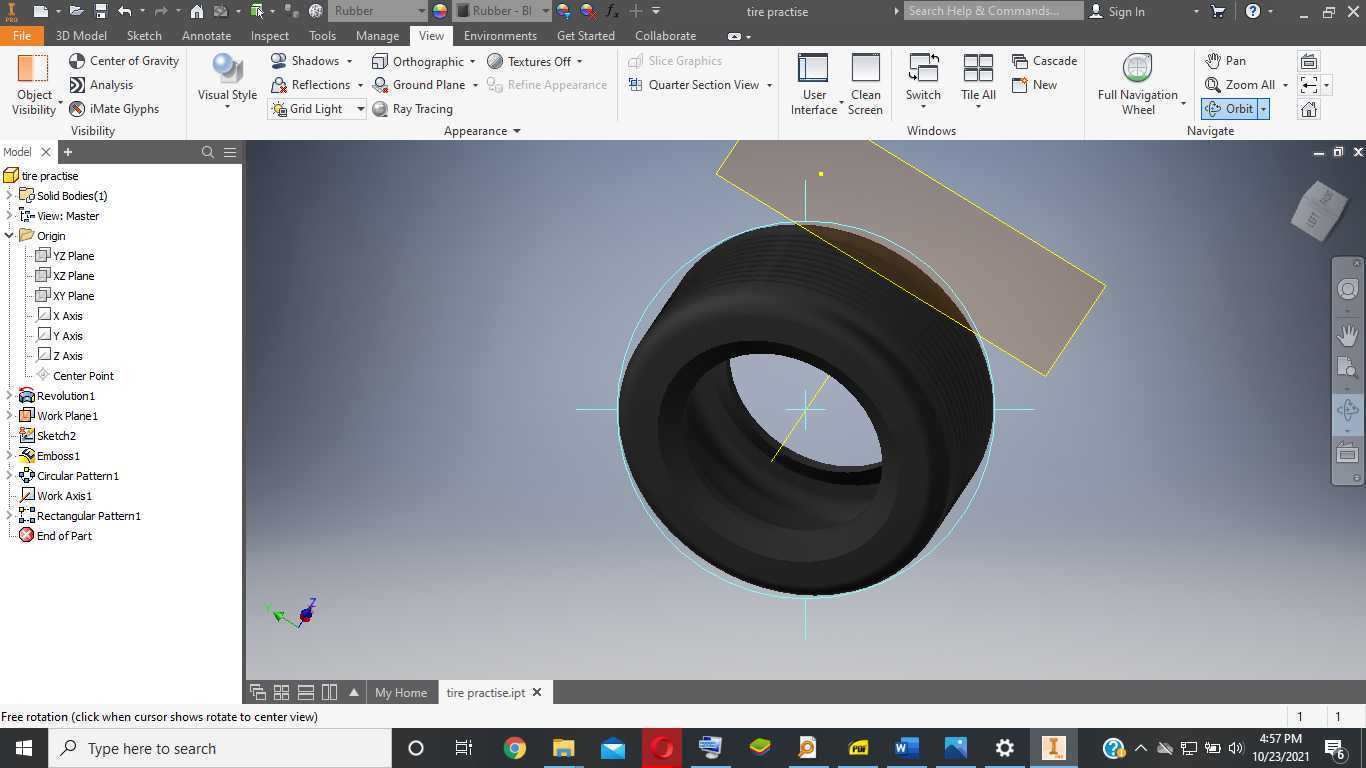The image size is (1366, 768).
Task: Click the Open folder icon in quick access toolbar
Action: coord(77,11)
